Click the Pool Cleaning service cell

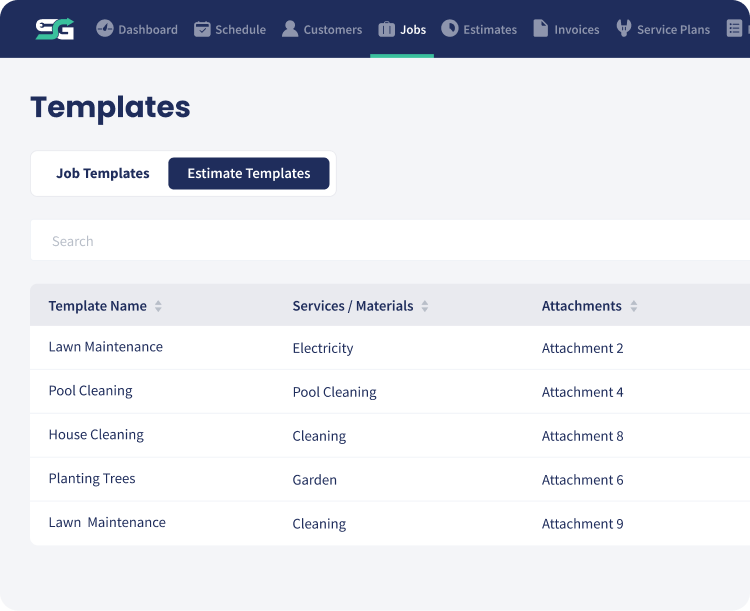click(334, 392)
